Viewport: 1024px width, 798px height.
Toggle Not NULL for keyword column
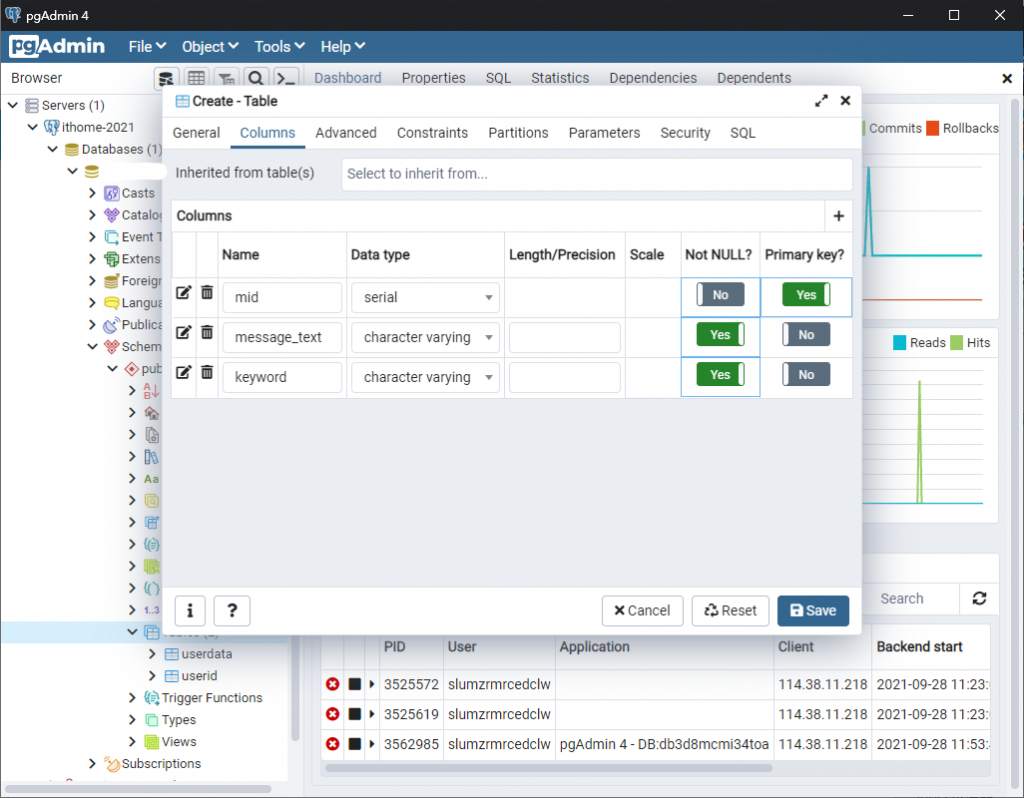[720, 374]
